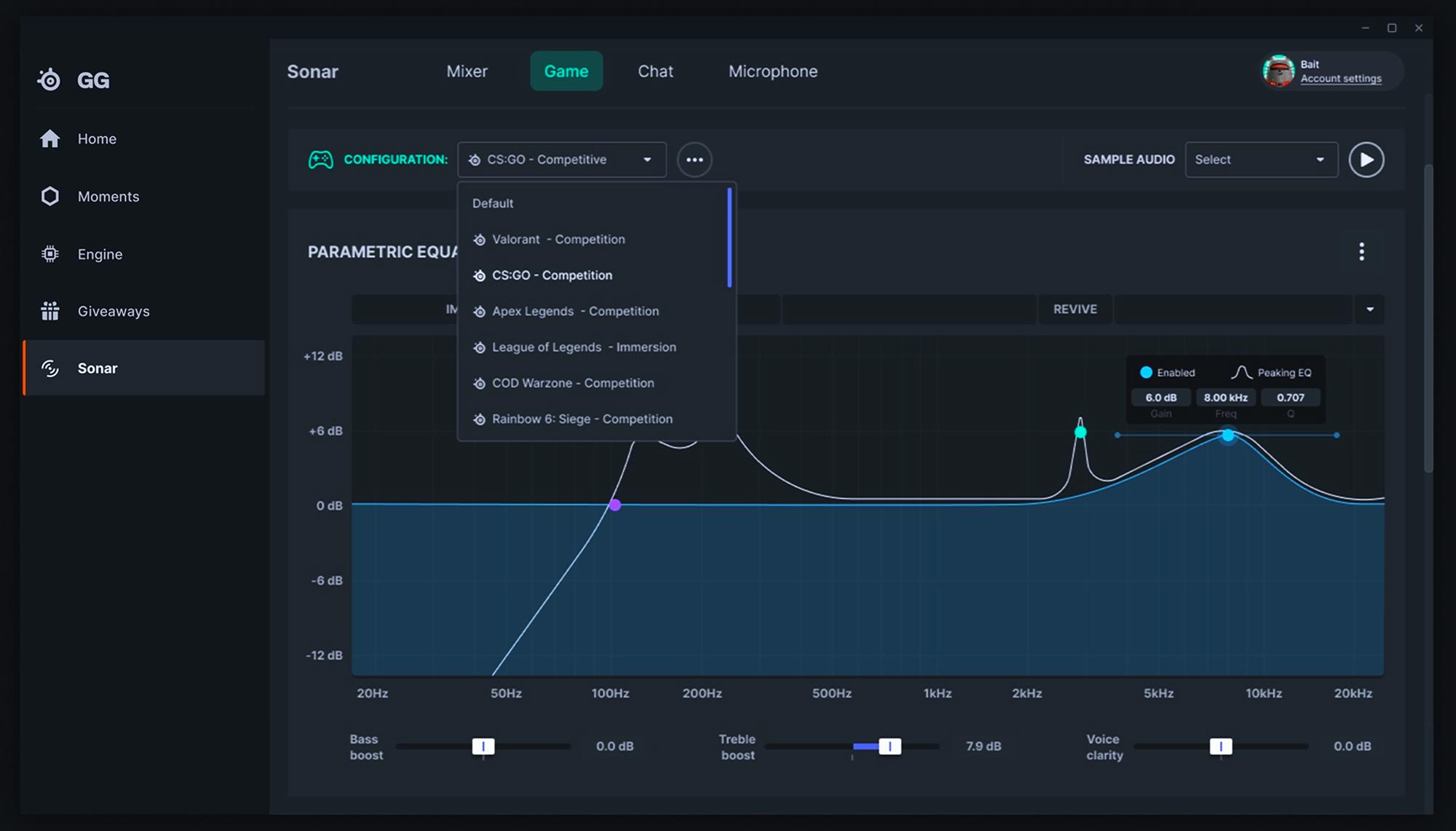
Task: Open the Home page icon
Action: 50,138
